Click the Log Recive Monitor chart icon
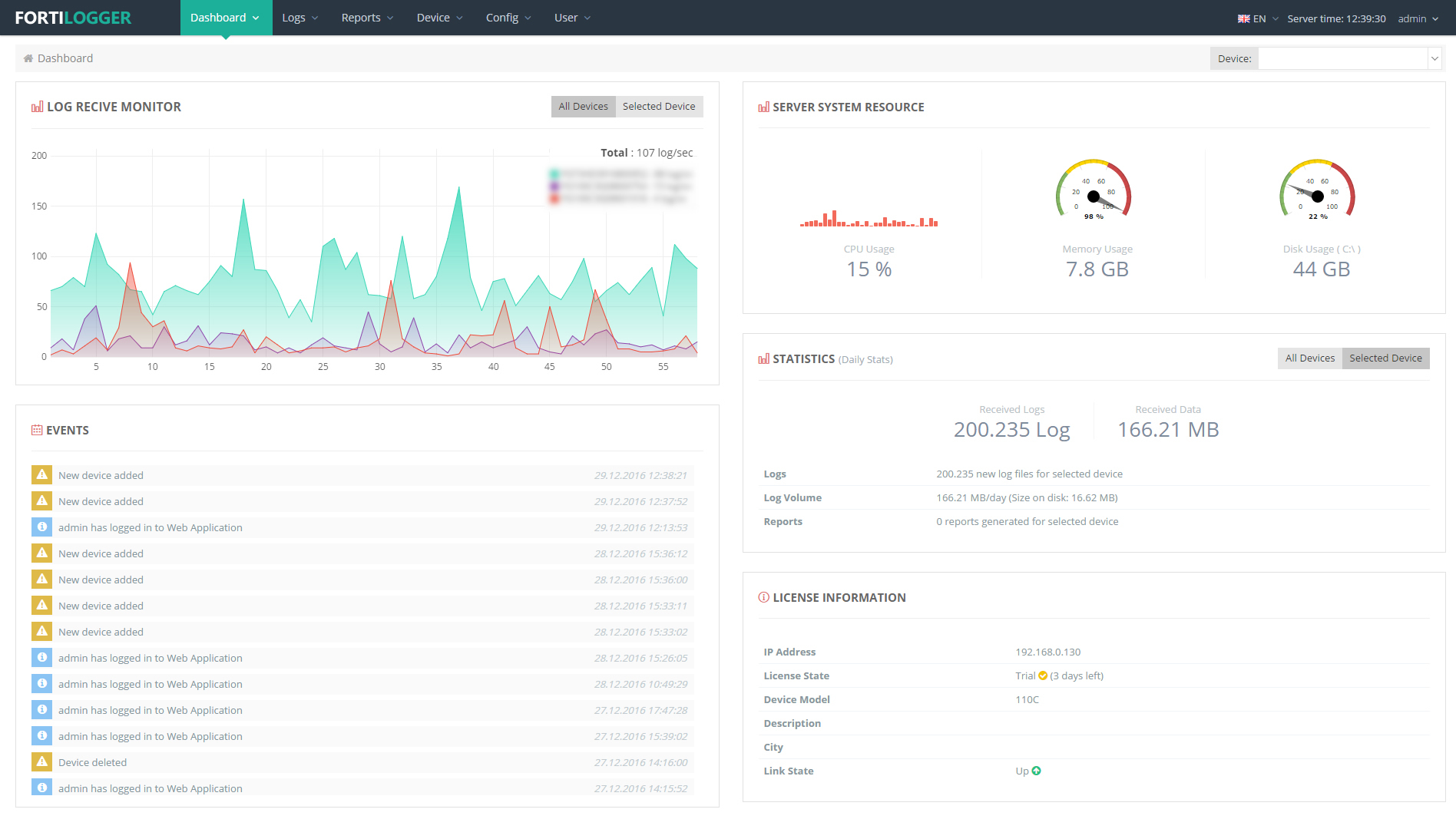Screen dimensions: 1456x829 pos(37,107)
